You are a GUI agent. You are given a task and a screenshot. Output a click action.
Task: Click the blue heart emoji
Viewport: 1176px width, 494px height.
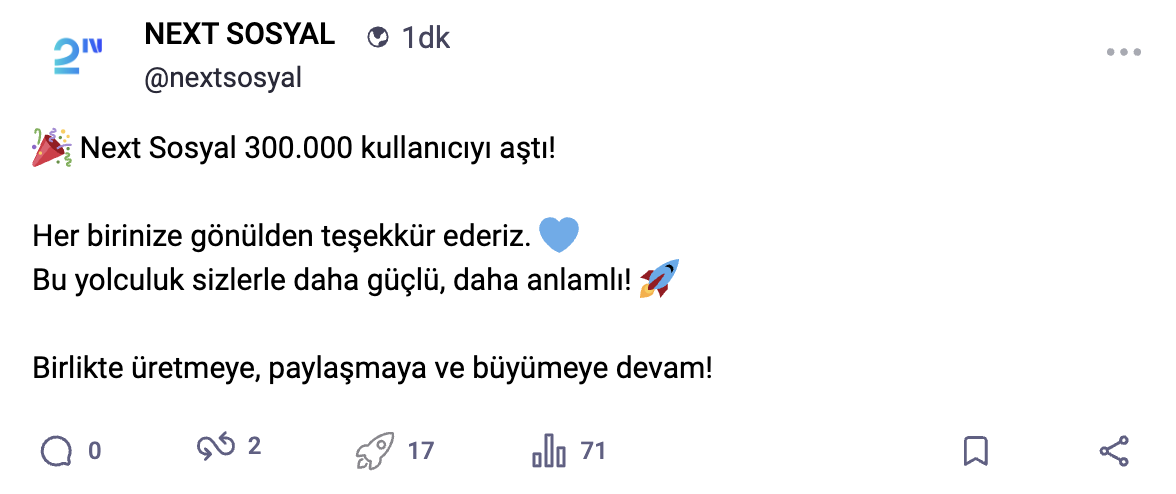(x=558, y=235)
